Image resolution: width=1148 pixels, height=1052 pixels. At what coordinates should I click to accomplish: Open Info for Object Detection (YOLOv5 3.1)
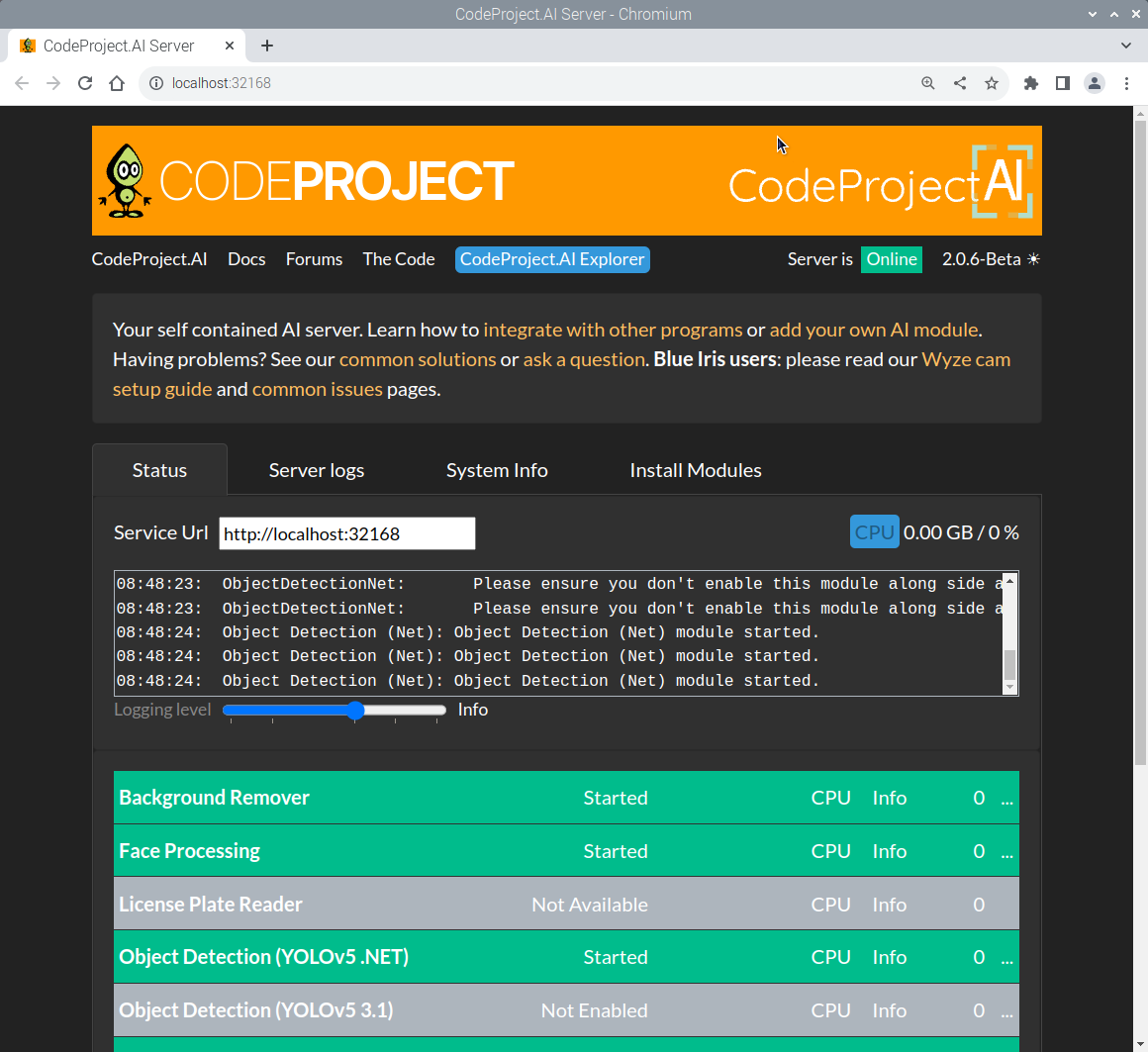tap(890, 1011)
